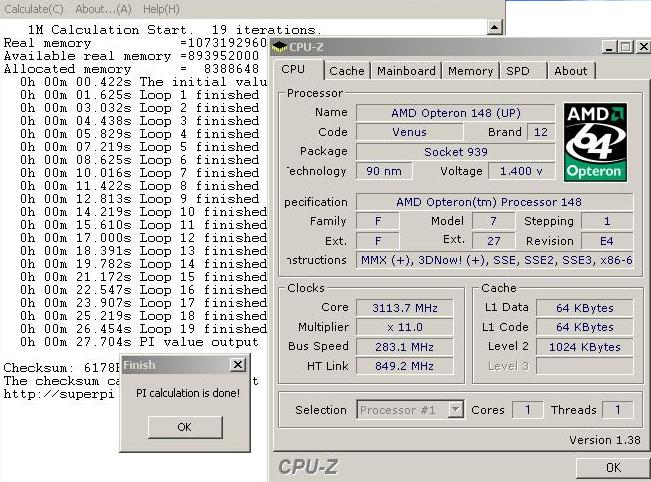Click the Specification field showing Processor 148
This screenshot has width=651, height=482.
(x=494, y=202)
